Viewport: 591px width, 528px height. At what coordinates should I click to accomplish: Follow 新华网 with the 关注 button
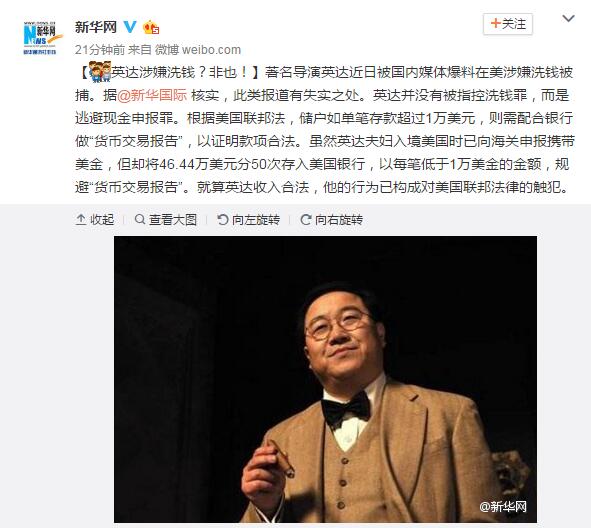click(508, 24)
